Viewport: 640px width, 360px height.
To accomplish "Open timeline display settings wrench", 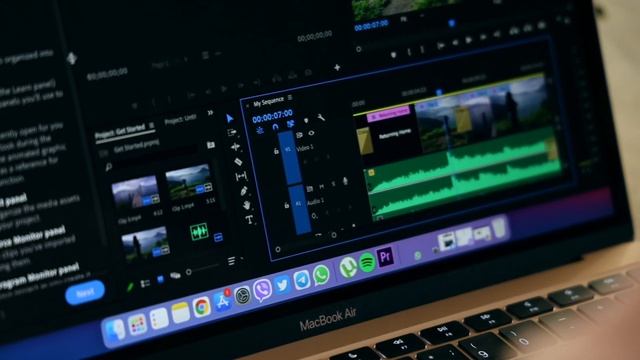I will tap(321, 118).
